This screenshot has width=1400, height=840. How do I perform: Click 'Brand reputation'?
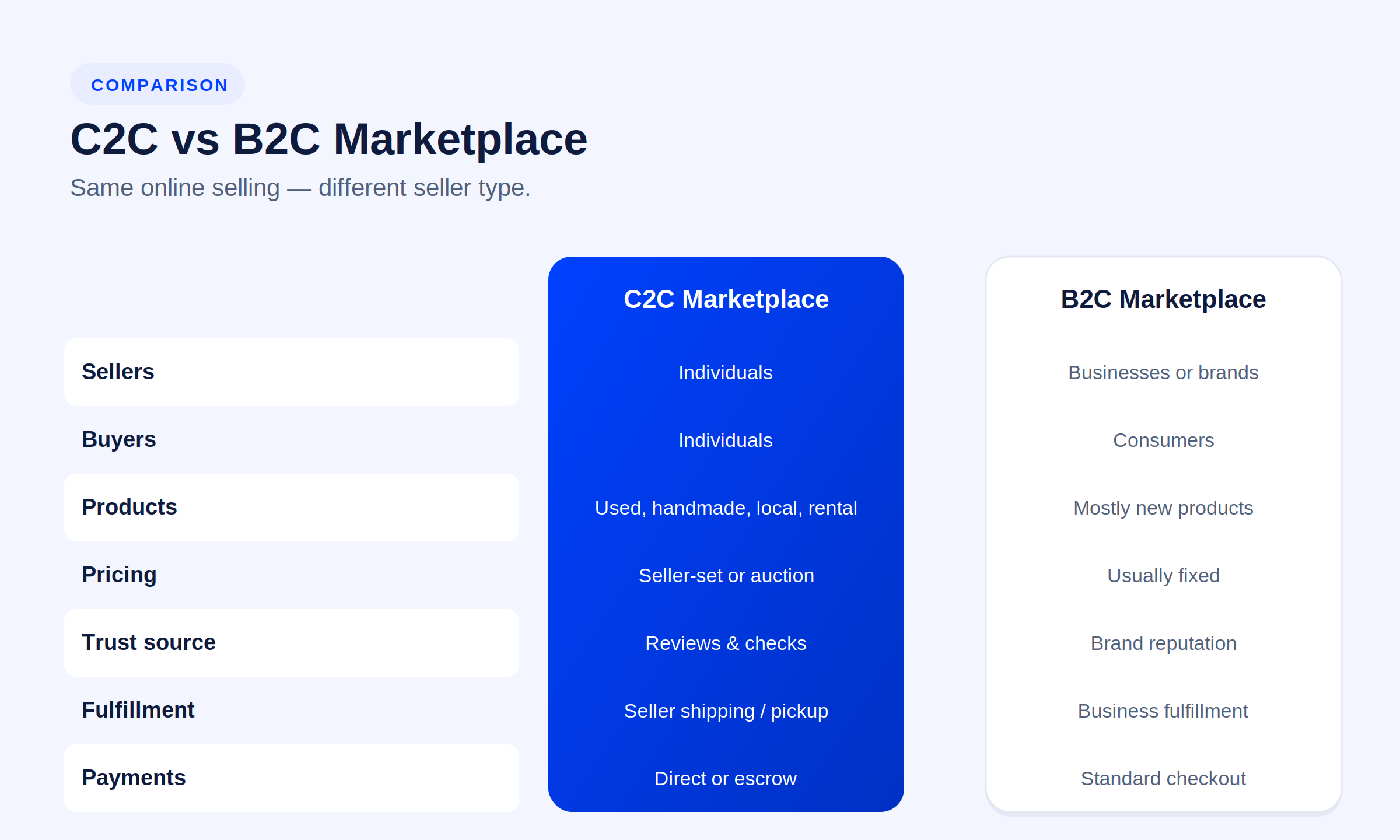pos(1164,643)
